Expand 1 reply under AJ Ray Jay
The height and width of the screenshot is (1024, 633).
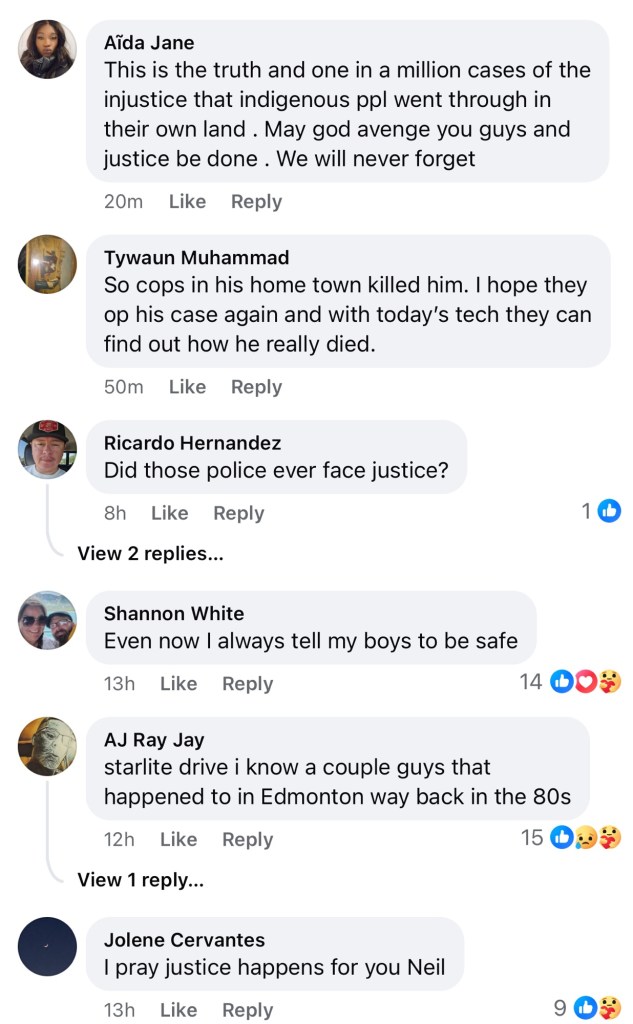point(141,880)
